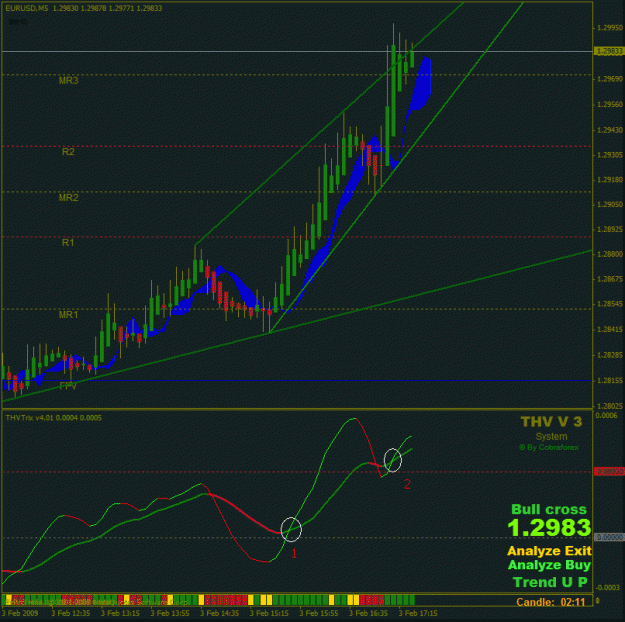This screenshot has height=622, width=625.
Task: Select the MR1 pivot level label
Action: [69, 315]
